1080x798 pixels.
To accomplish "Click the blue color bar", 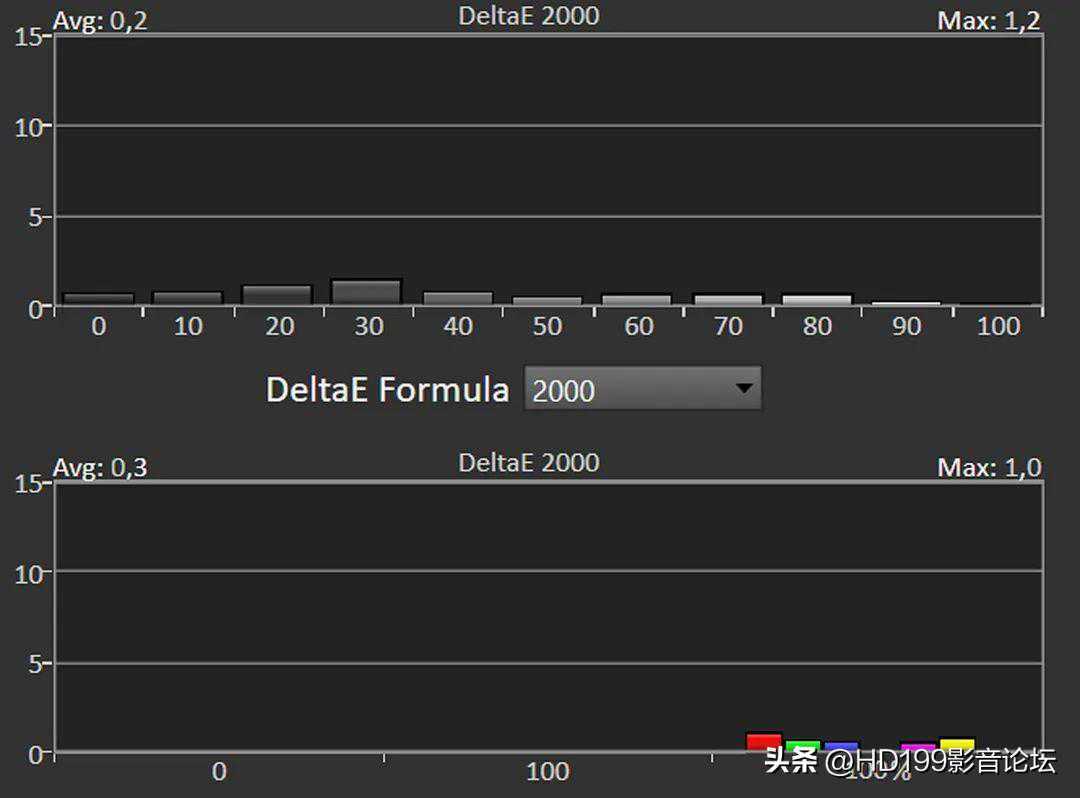I will click(x=841, y=747).
